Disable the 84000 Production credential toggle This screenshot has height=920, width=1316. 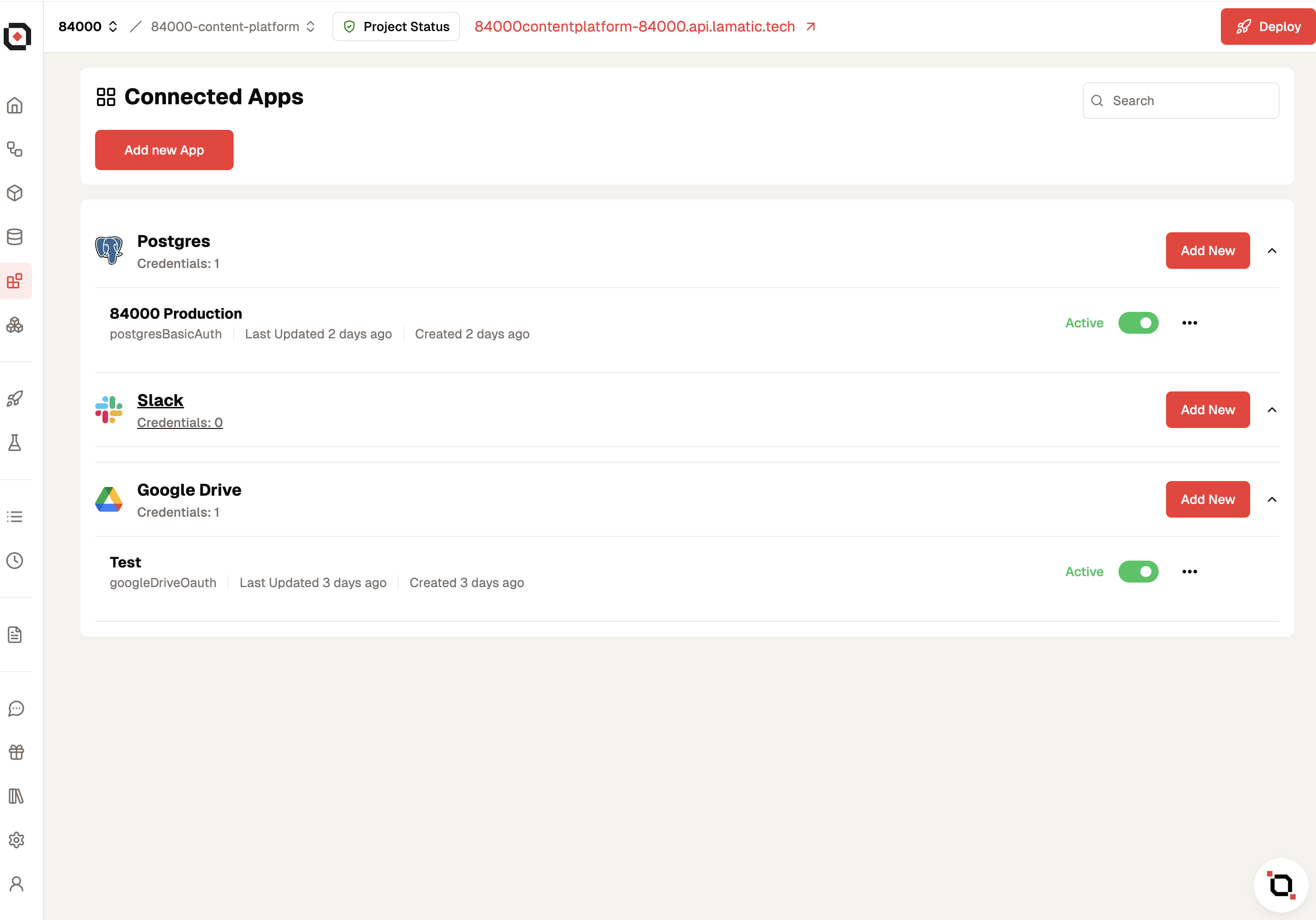(1138, 323)
